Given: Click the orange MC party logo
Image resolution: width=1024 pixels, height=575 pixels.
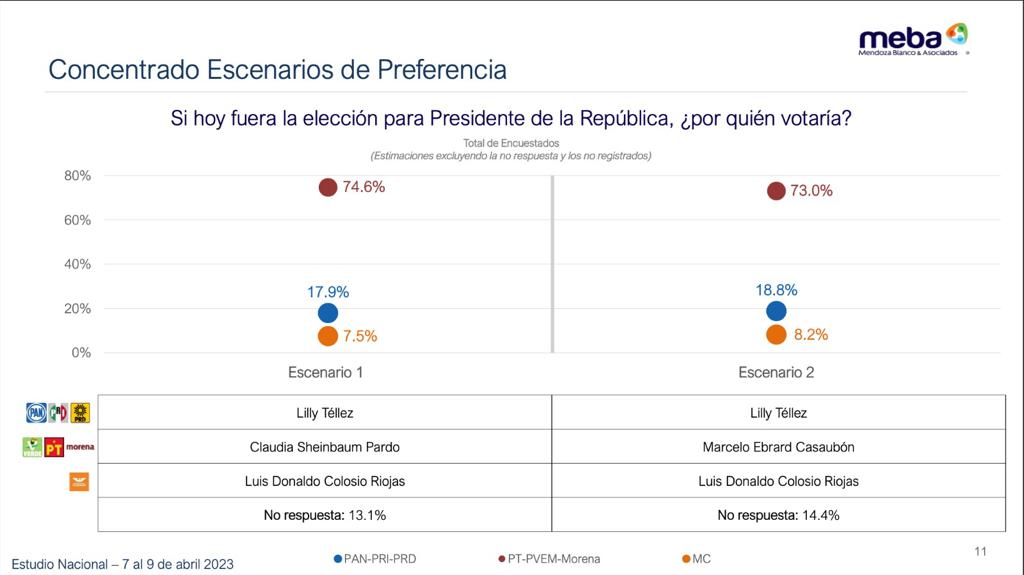Looking at the screenshot, I should pos(79,482).
